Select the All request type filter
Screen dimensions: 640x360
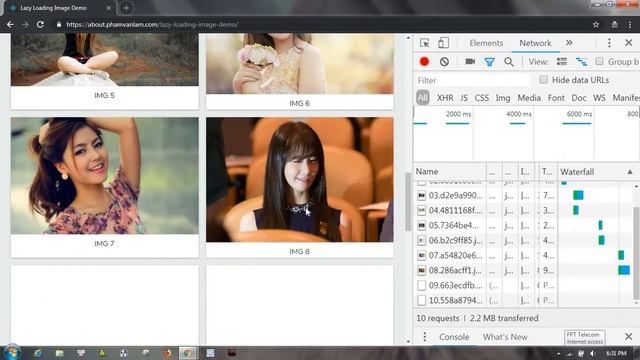tap(422, 98)
